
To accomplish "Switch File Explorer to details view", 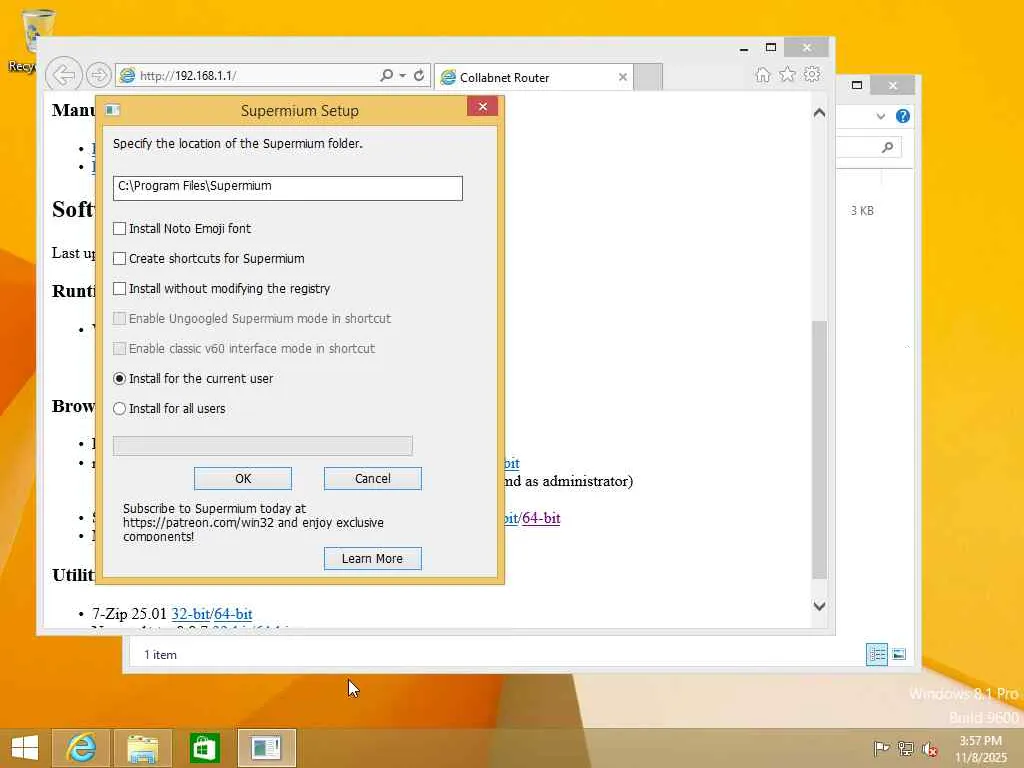I will coord(876,654).
